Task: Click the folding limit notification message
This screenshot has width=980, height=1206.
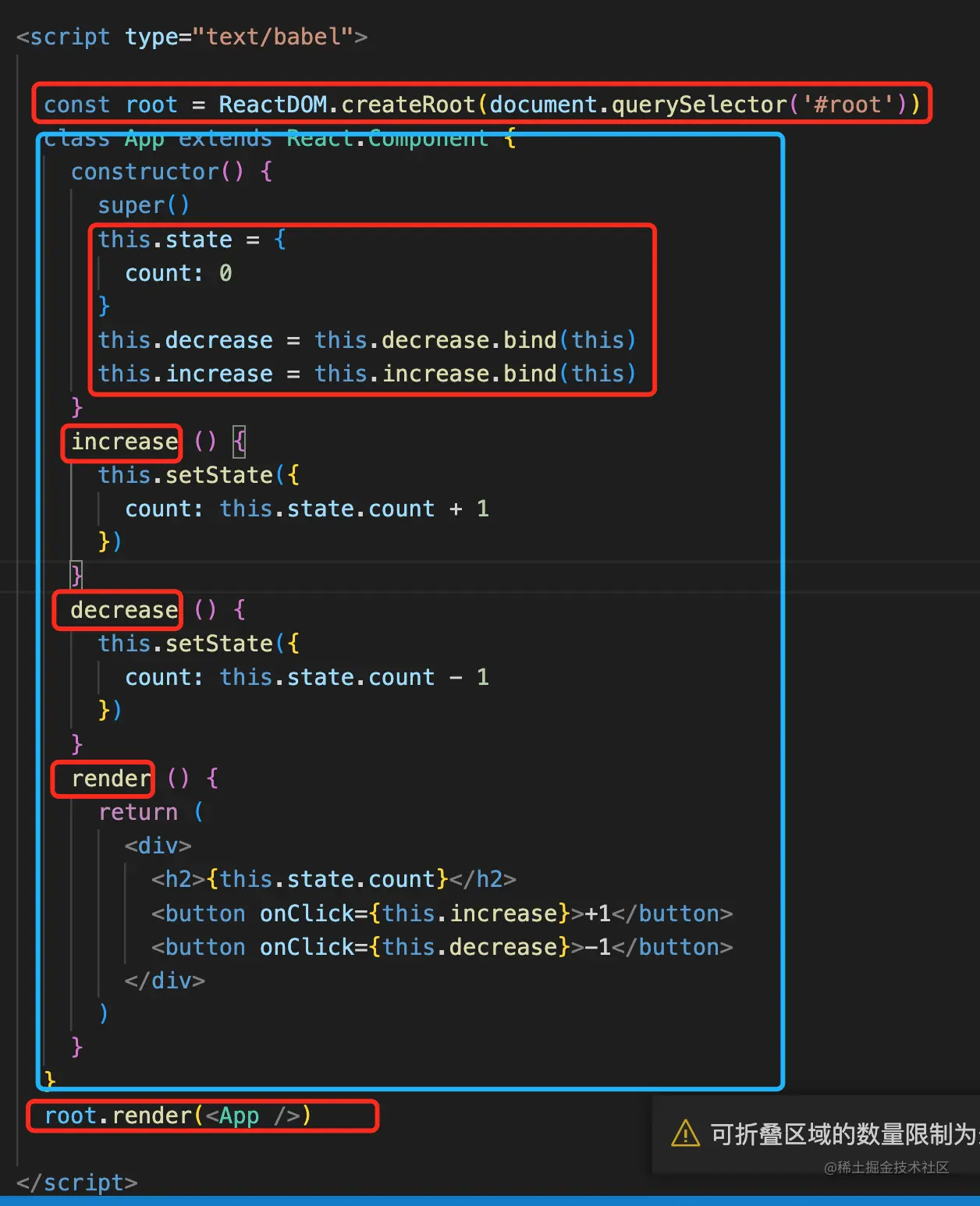Action: [845, 1133]
